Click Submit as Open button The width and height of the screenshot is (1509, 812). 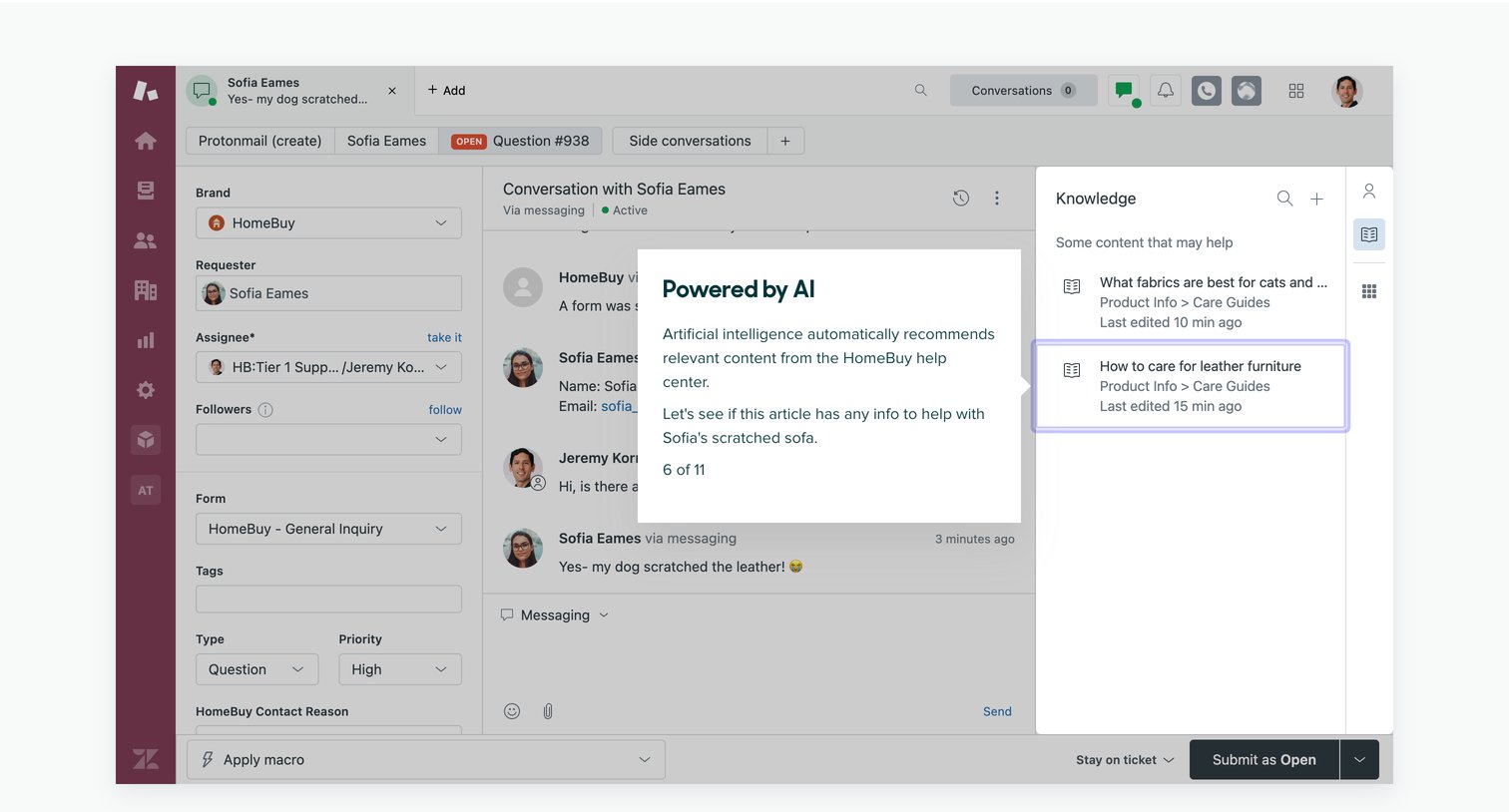(1263, 759)
